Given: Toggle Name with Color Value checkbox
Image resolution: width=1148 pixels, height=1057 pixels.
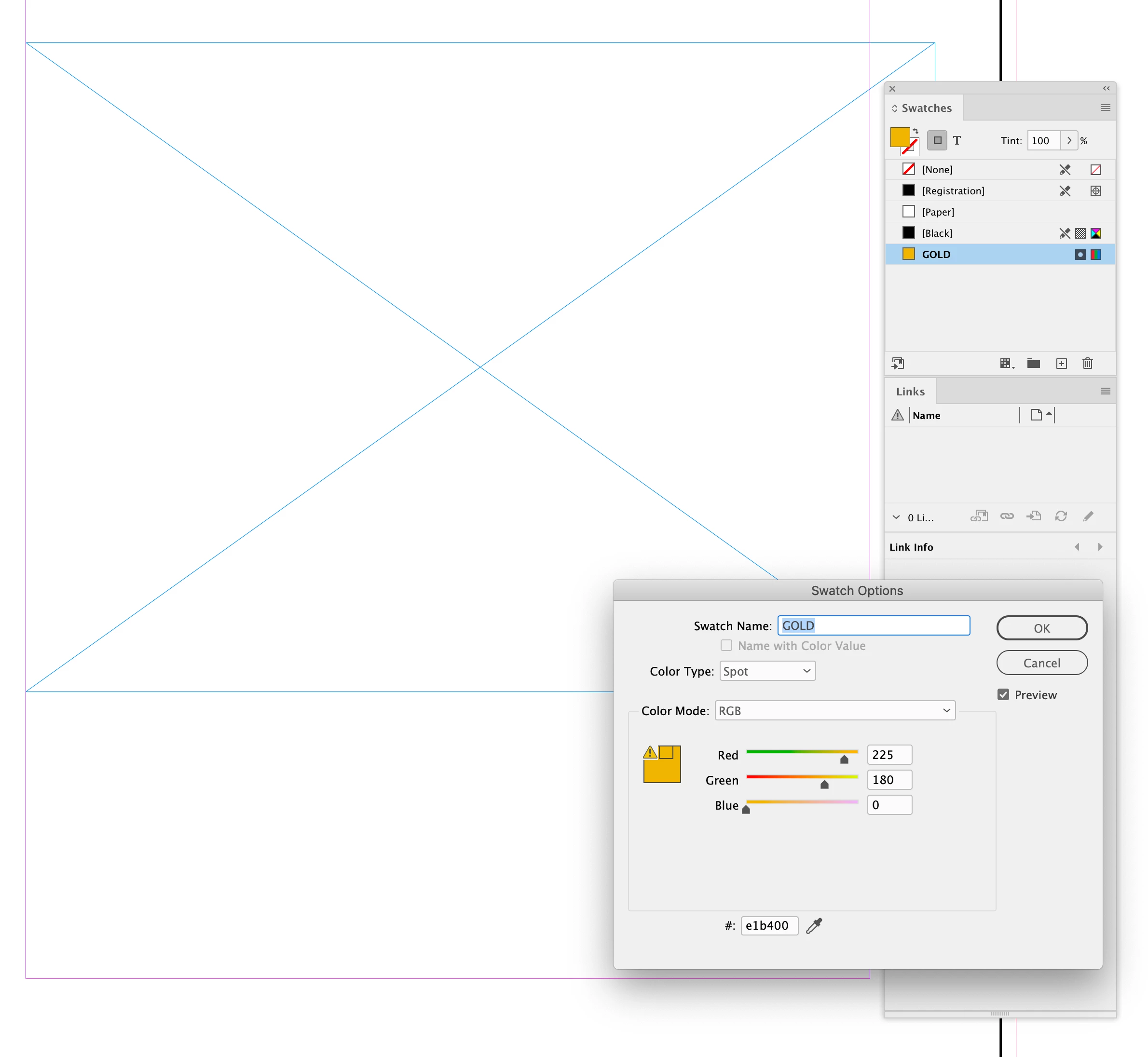Looking at the screenshot, I should pos(726,645).
